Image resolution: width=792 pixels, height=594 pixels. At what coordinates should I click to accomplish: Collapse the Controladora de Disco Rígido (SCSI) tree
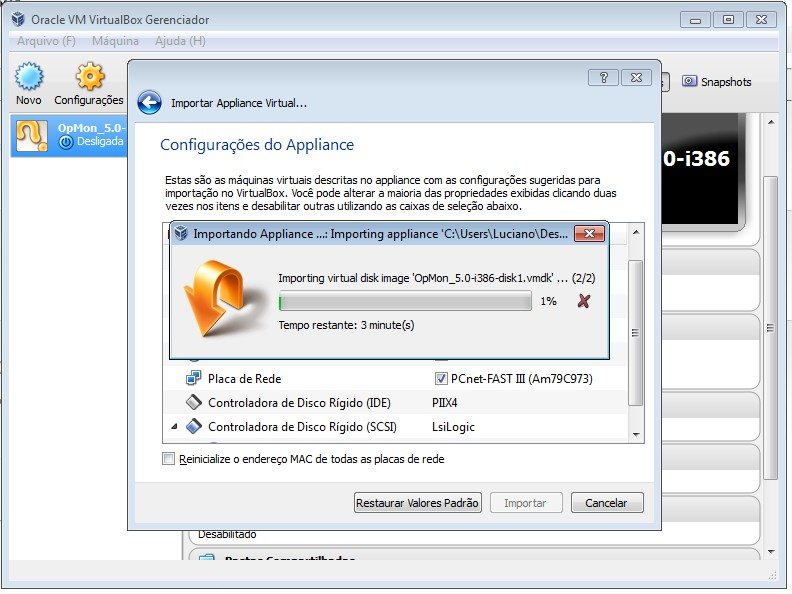175,427
